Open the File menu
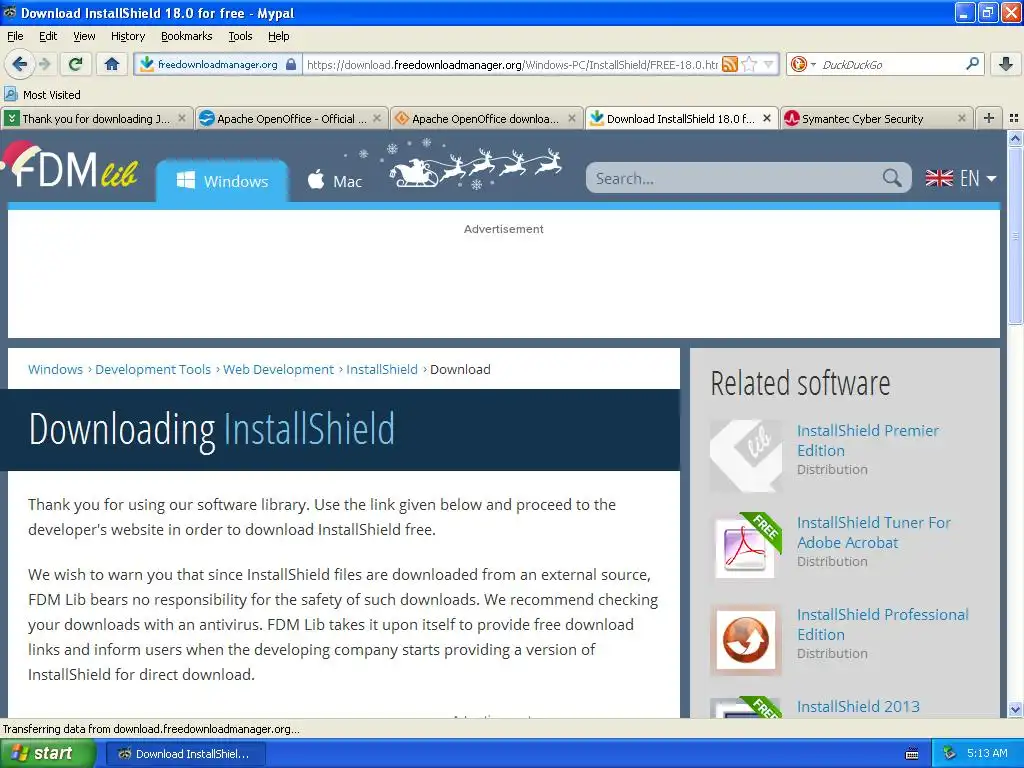The width and height of the screenshot is (1024, 768). pos(15,36)
